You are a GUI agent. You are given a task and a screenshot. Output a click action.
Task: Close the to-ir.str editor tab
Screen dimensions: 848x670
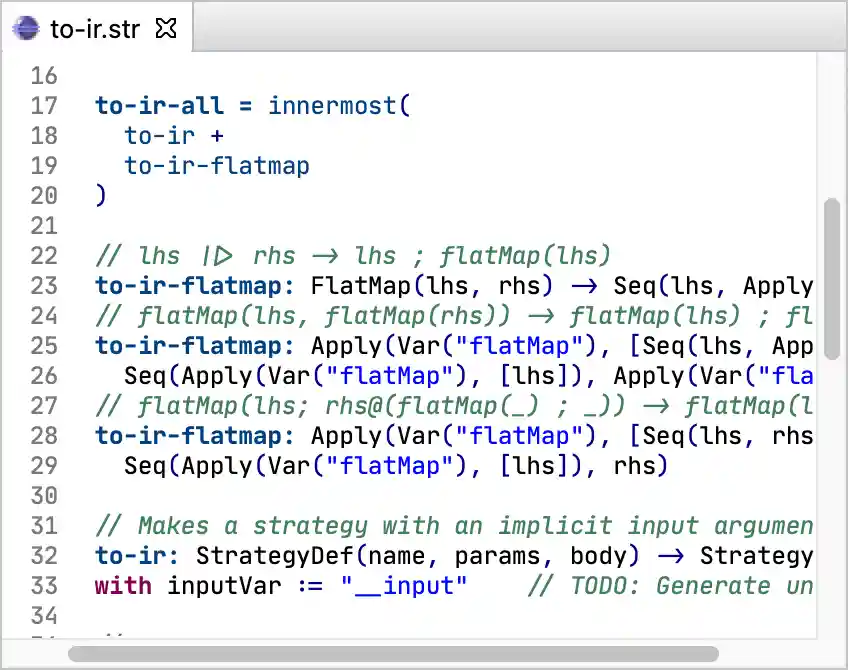tap(166, 28)
